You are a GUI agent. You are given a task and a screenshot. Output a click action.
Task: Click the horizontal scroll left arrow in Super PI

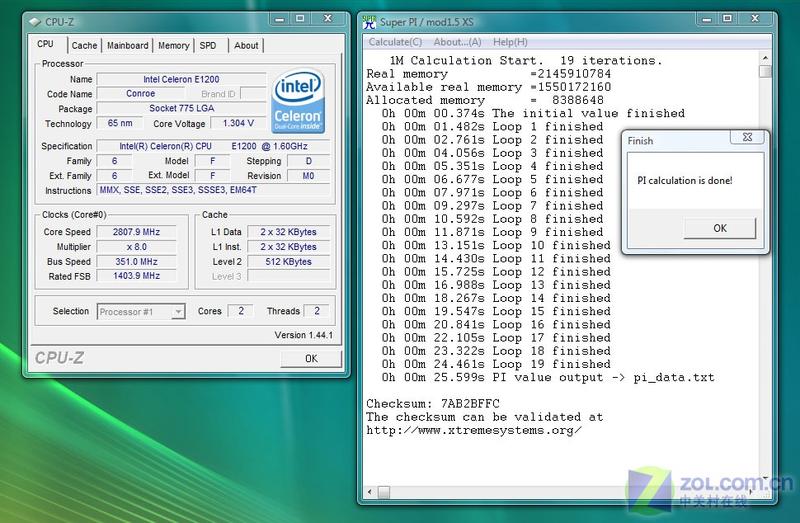[370, 492]
